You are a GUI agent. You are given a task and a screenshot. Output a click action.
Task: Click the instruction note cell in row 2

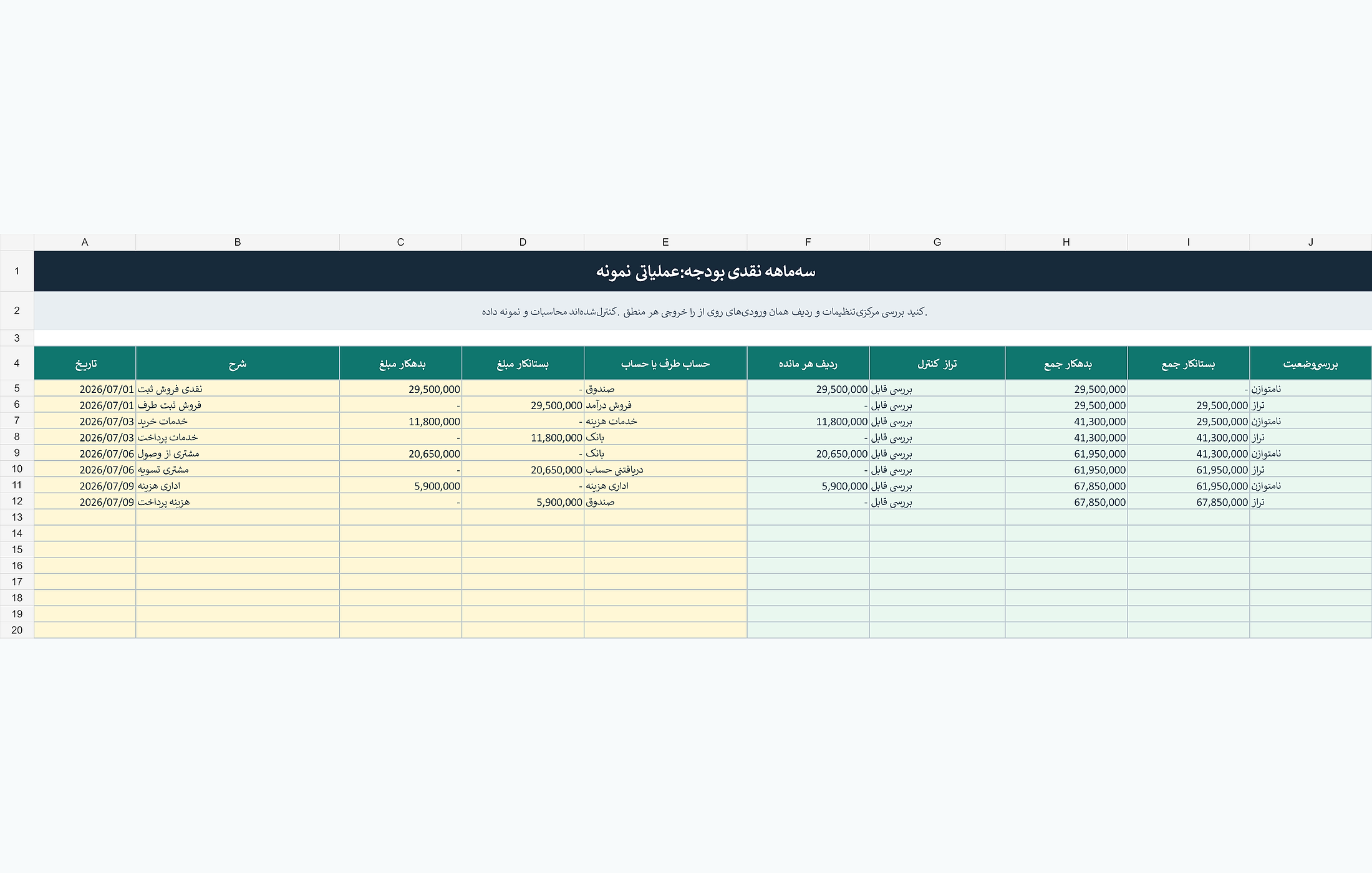(x=703, y=311)
